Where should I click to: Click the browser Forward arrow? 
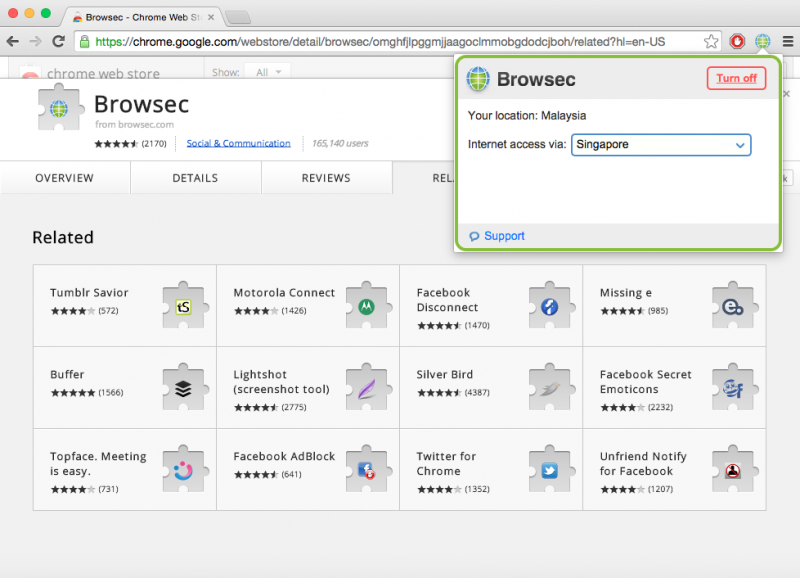pos(35,41)
